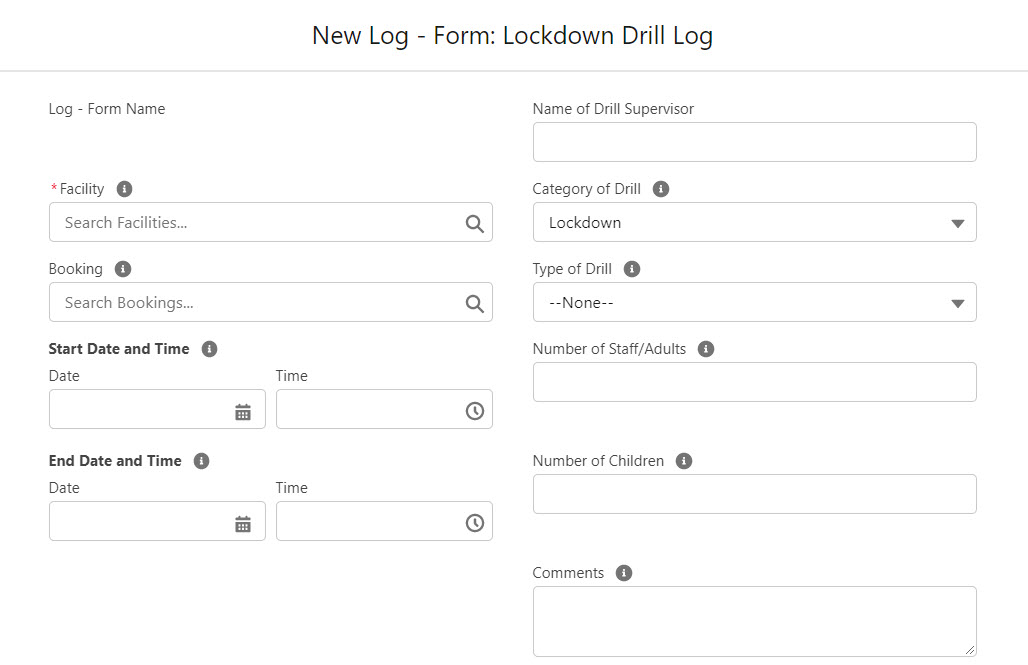The width and height of the screenshot is (1028, 665).
Task: Click the Category of Drill info icon
Action: (660, 188)
